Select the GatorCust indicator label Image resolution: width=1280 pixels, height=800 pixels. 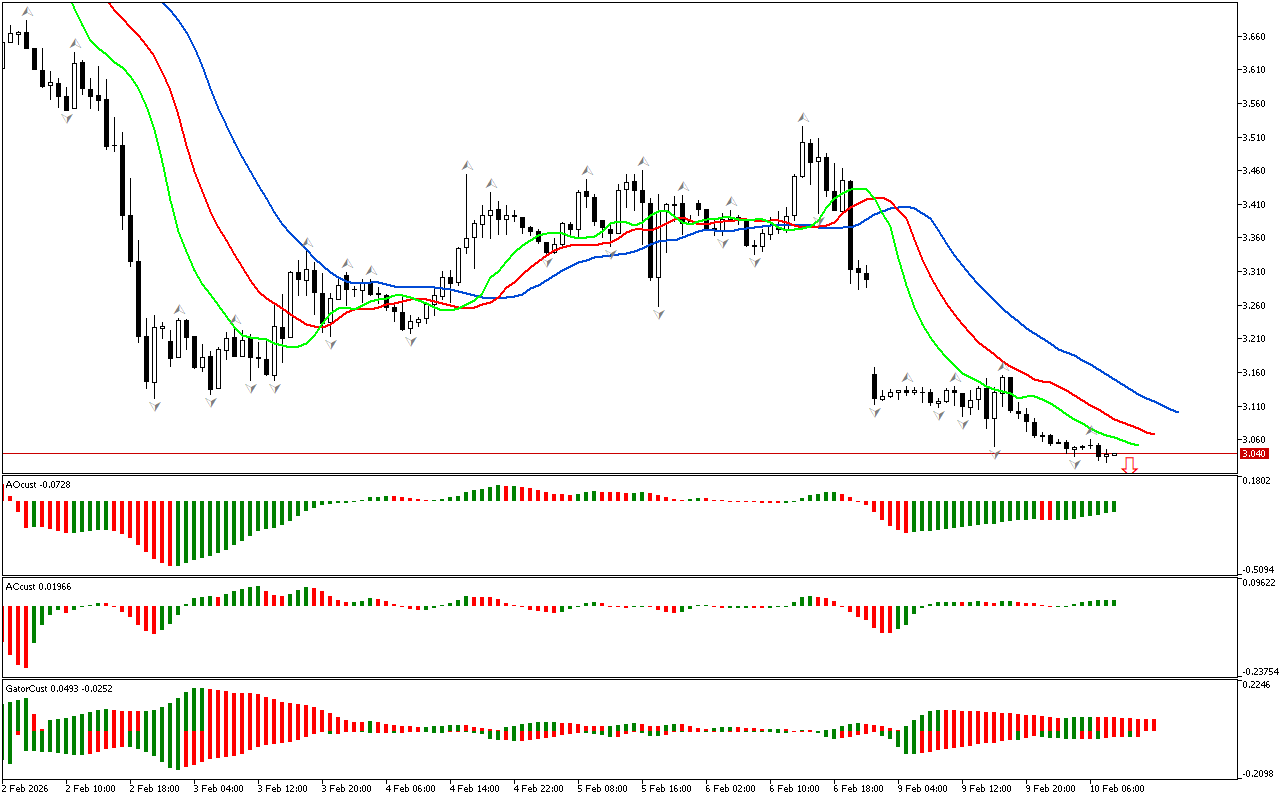pyautogui.click(x=58, y=689)
